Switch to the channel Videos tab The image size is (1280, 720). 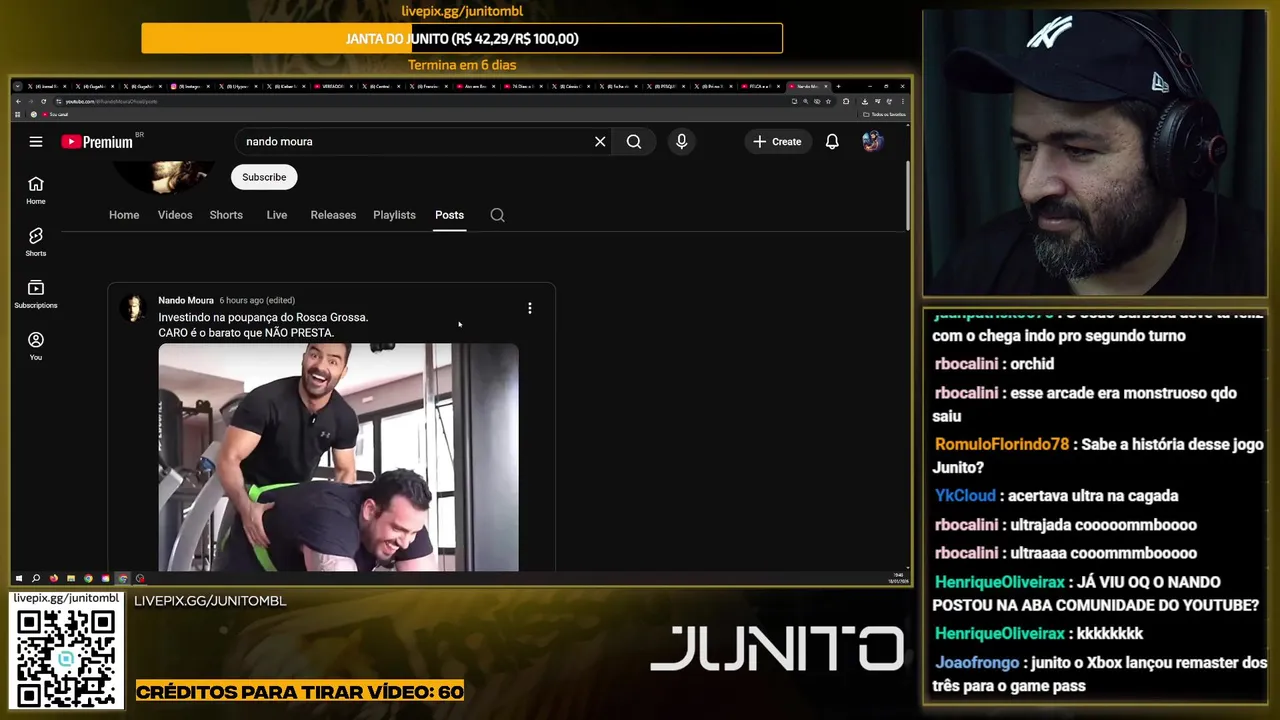175,215
